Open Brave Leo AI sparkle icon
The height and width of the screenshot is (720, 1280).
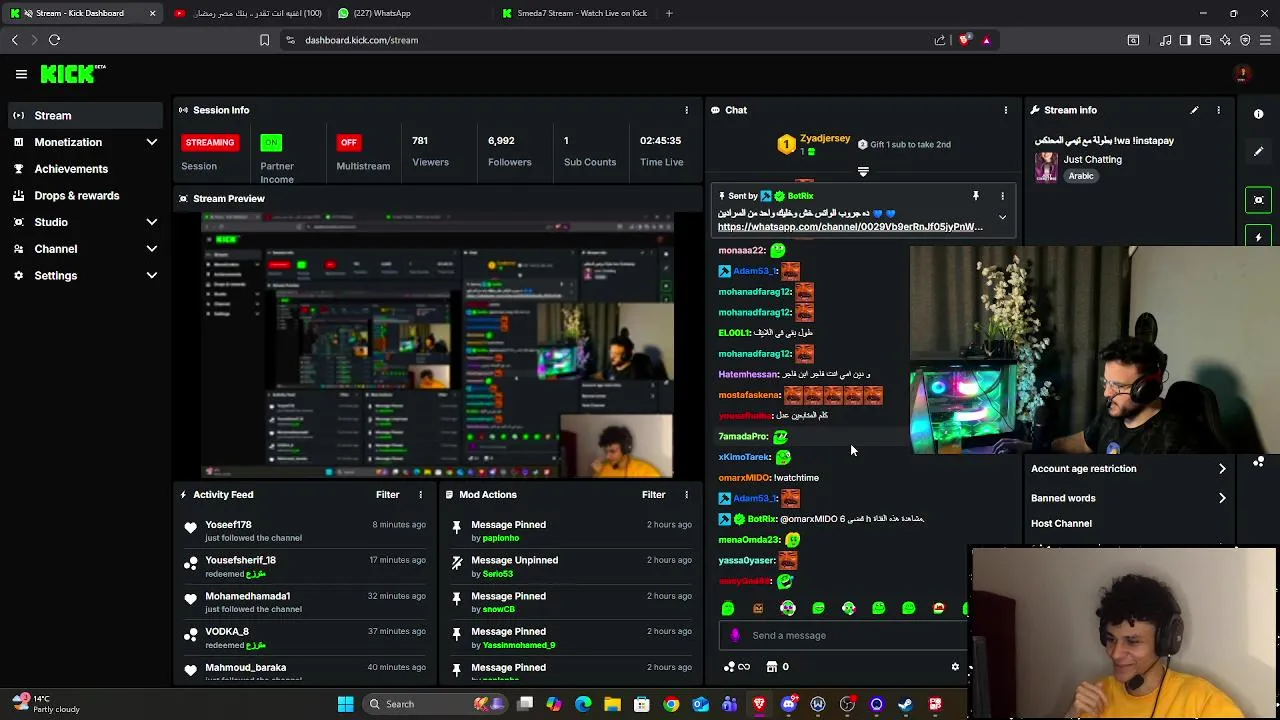1225,40
